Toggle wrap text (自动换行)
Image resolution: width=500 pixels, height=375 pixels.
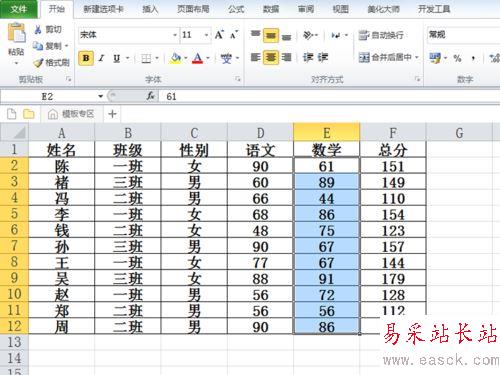point(381,35)
